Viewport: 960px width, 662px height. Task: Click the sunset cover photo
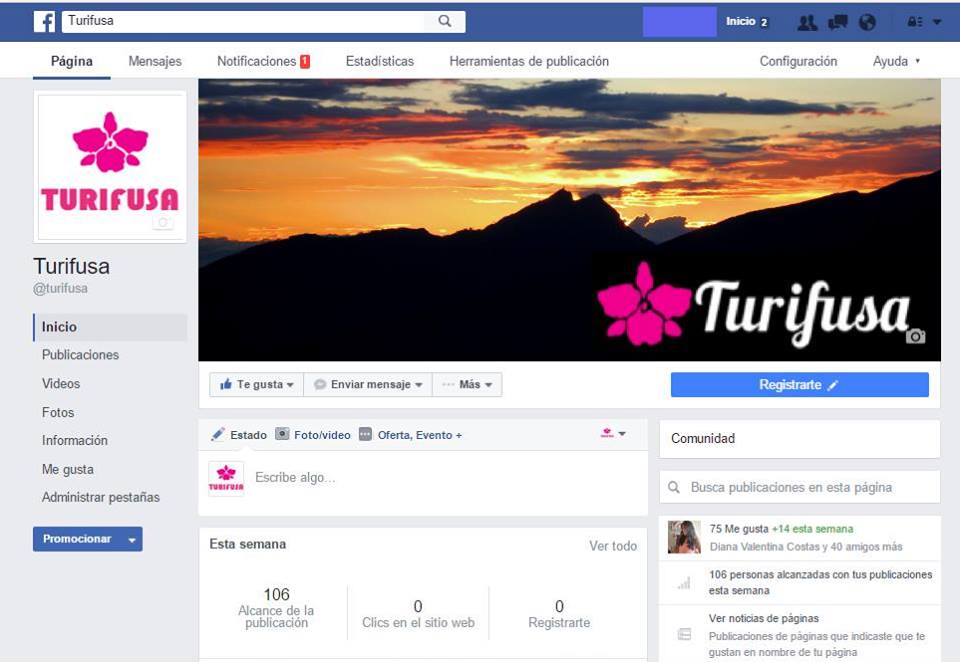pos(569,220)
